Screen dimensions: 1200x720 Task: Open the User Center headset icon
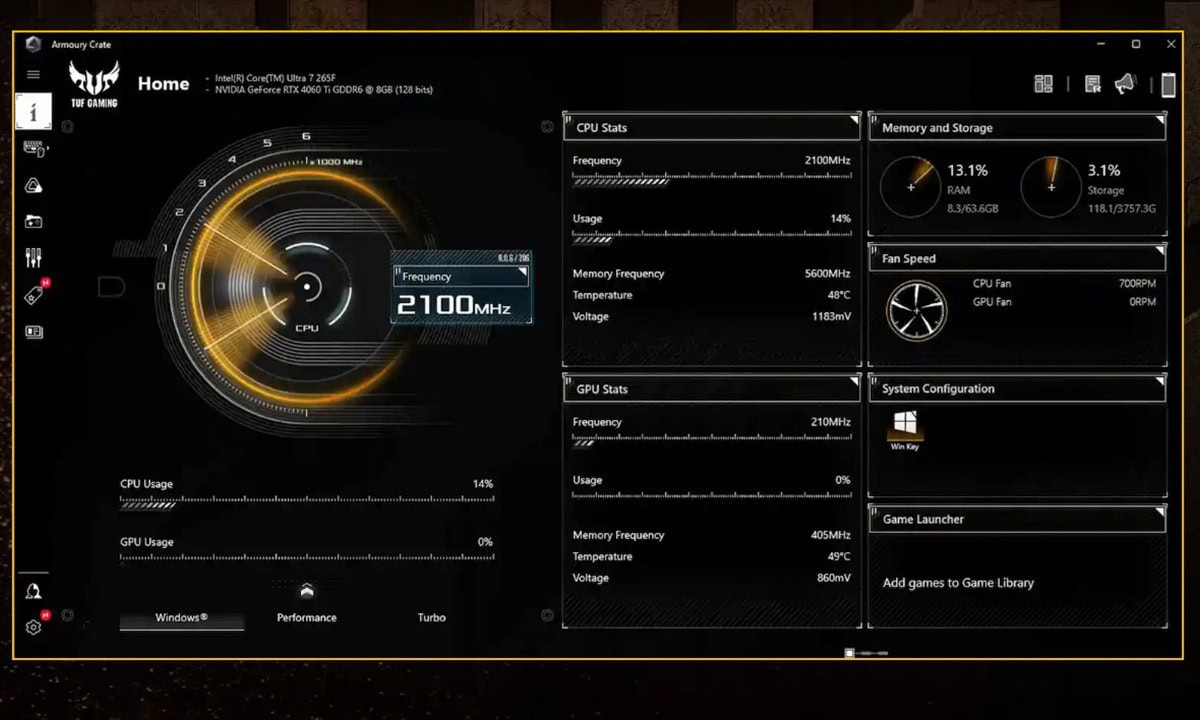coord(33,591)
